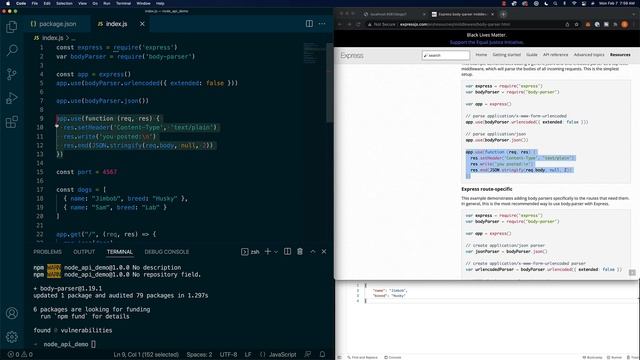Open the API reference nav menu

[x=555, y=55]
